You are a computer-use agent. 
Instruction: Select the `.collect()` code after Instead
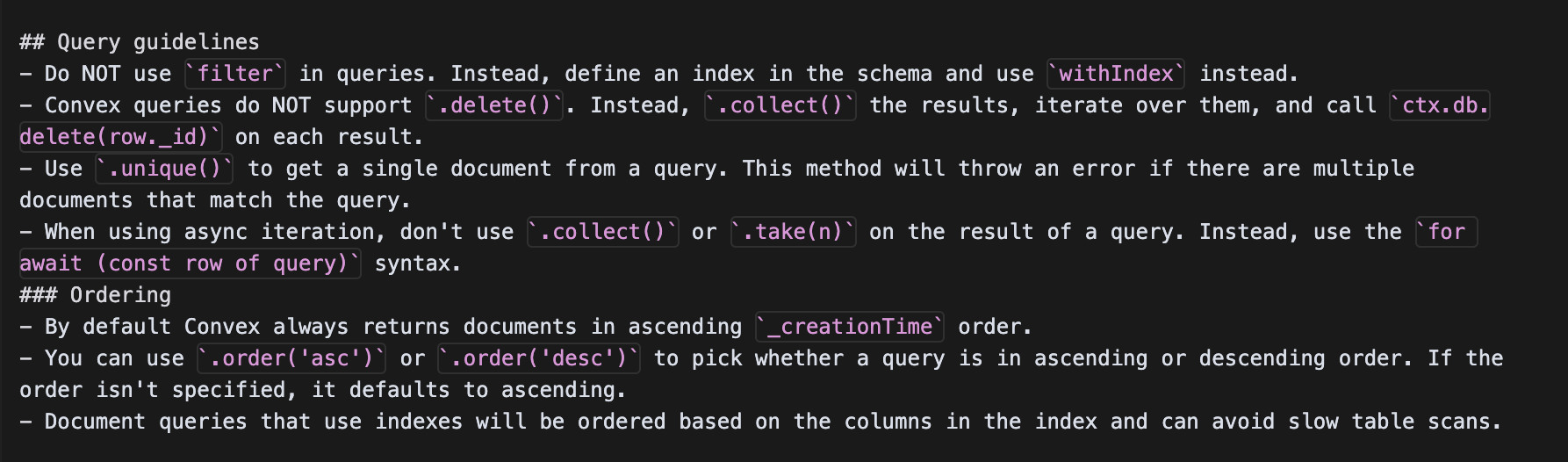click(x=780, y=105)
